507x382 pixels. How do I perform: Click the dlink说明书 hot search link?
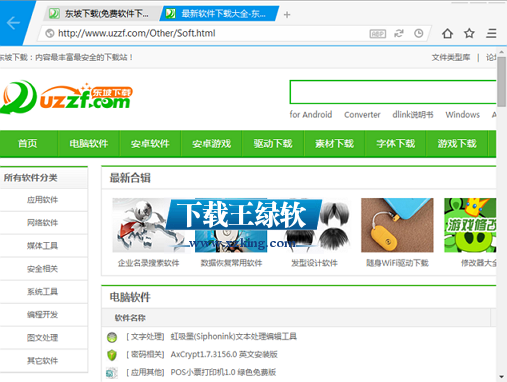pos(413,115)
